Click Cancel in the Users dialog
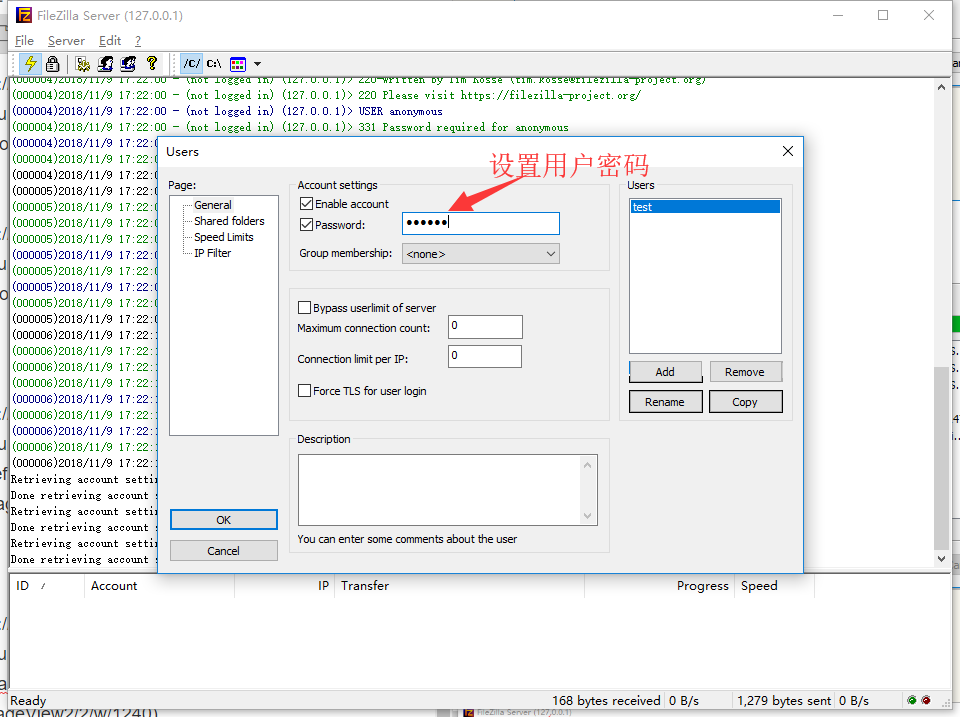 (x=223, y=550)
